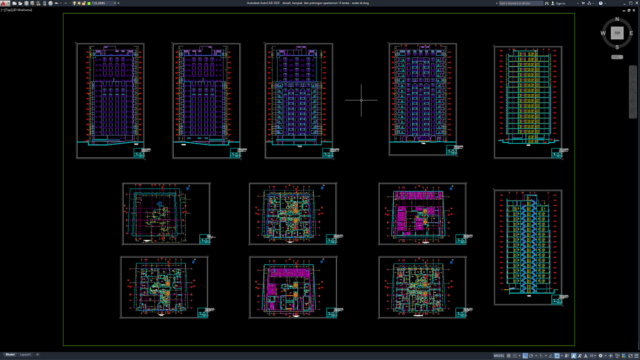
Task: Click the isolate objects status bar icon
Action: [x=617, y=356]
